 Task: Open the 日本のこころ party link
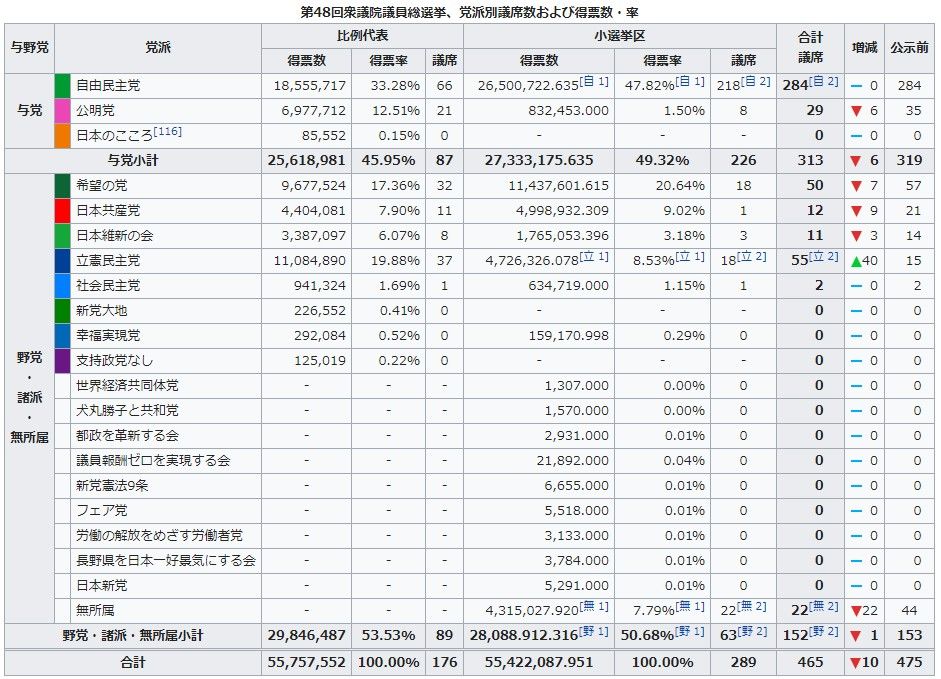(114, 136)
